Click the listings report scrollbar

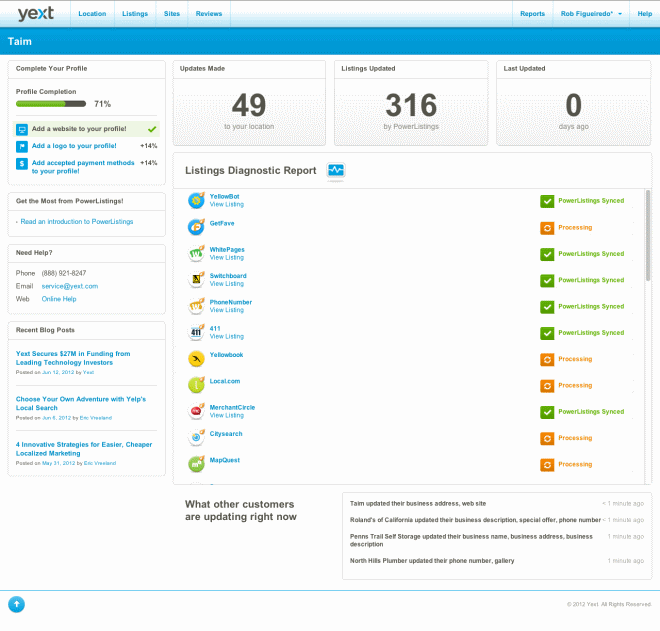pyautogui.click(x=648, y=236)
